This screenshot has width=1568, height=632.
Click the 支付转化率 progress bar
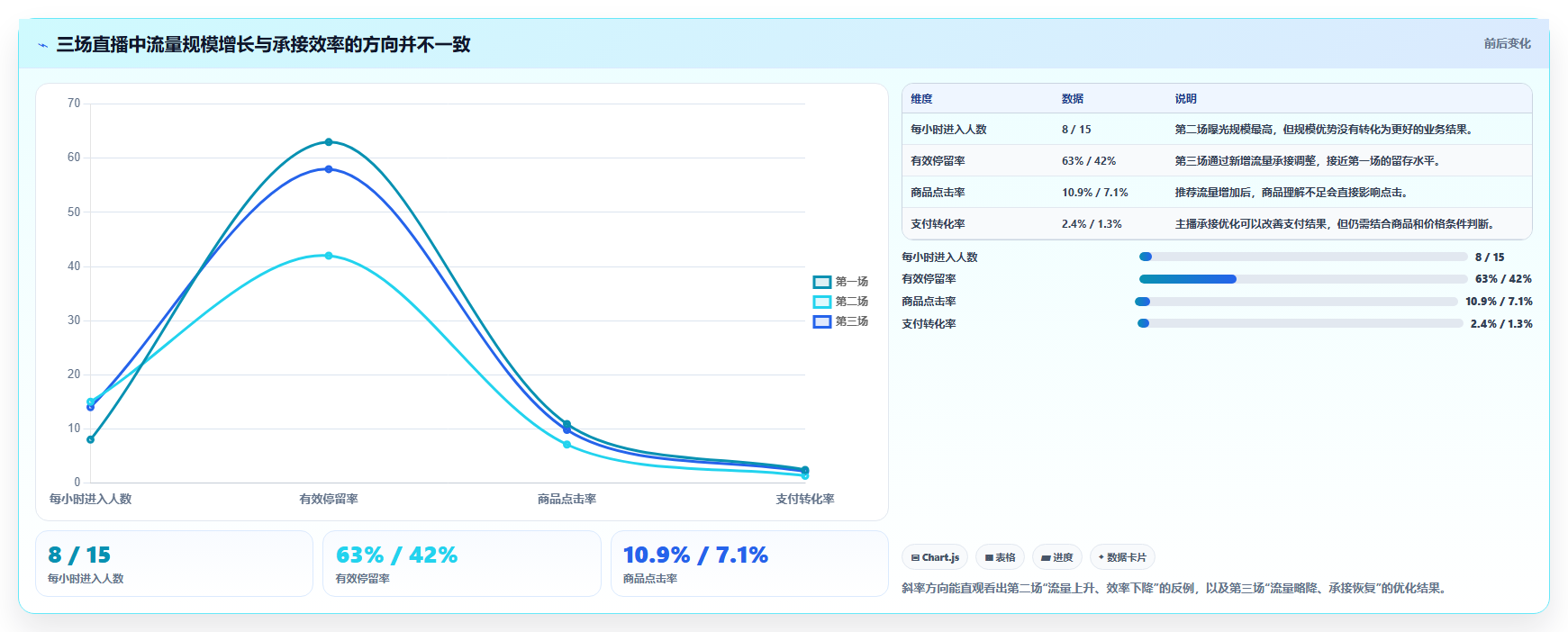1300,323
